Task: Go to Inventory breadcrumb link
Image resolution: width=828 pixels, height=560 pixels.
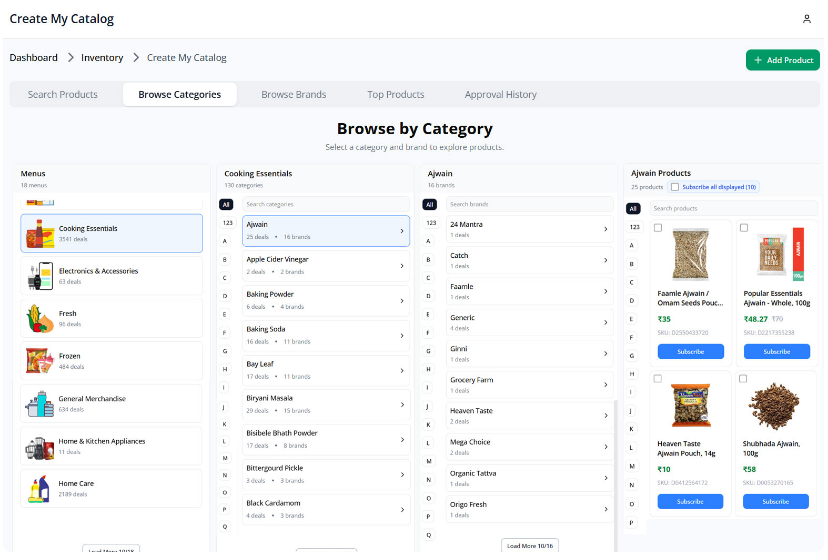Action: click(102, 58)
